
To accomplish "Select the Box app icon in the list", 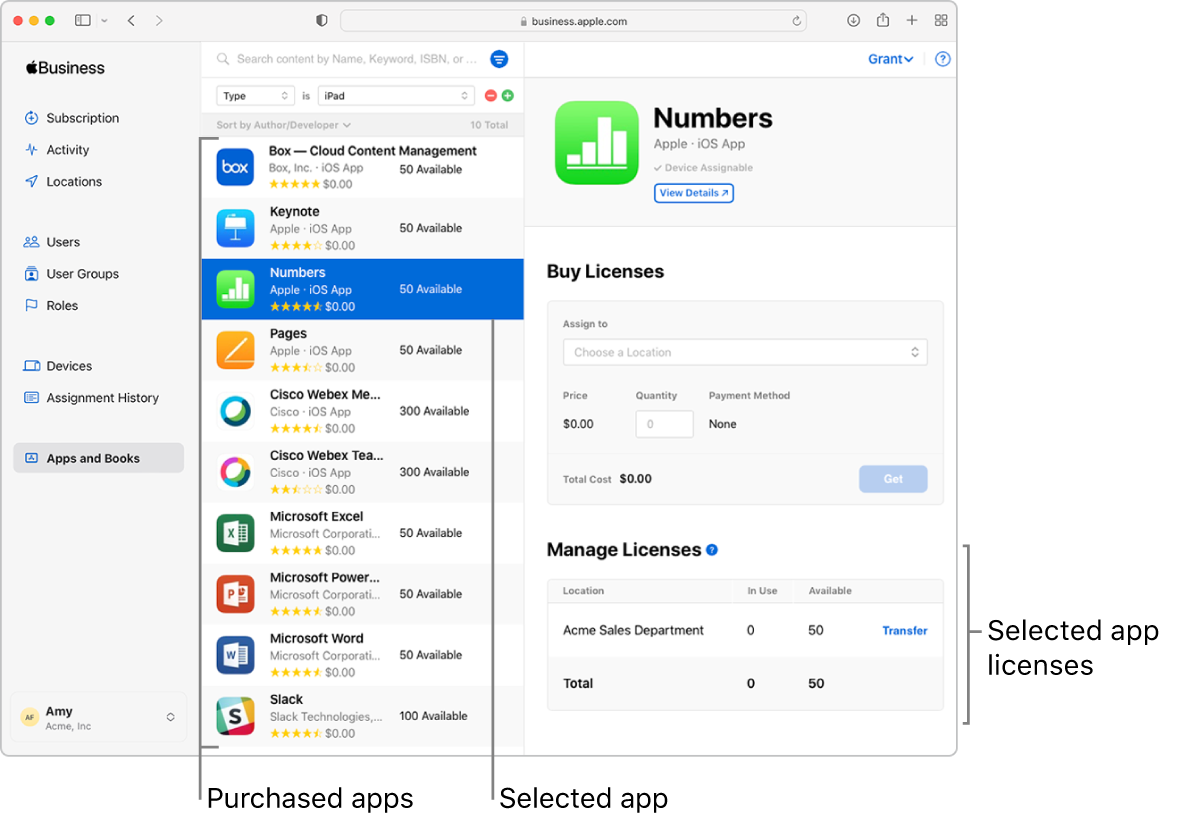I will pos(235,167).
